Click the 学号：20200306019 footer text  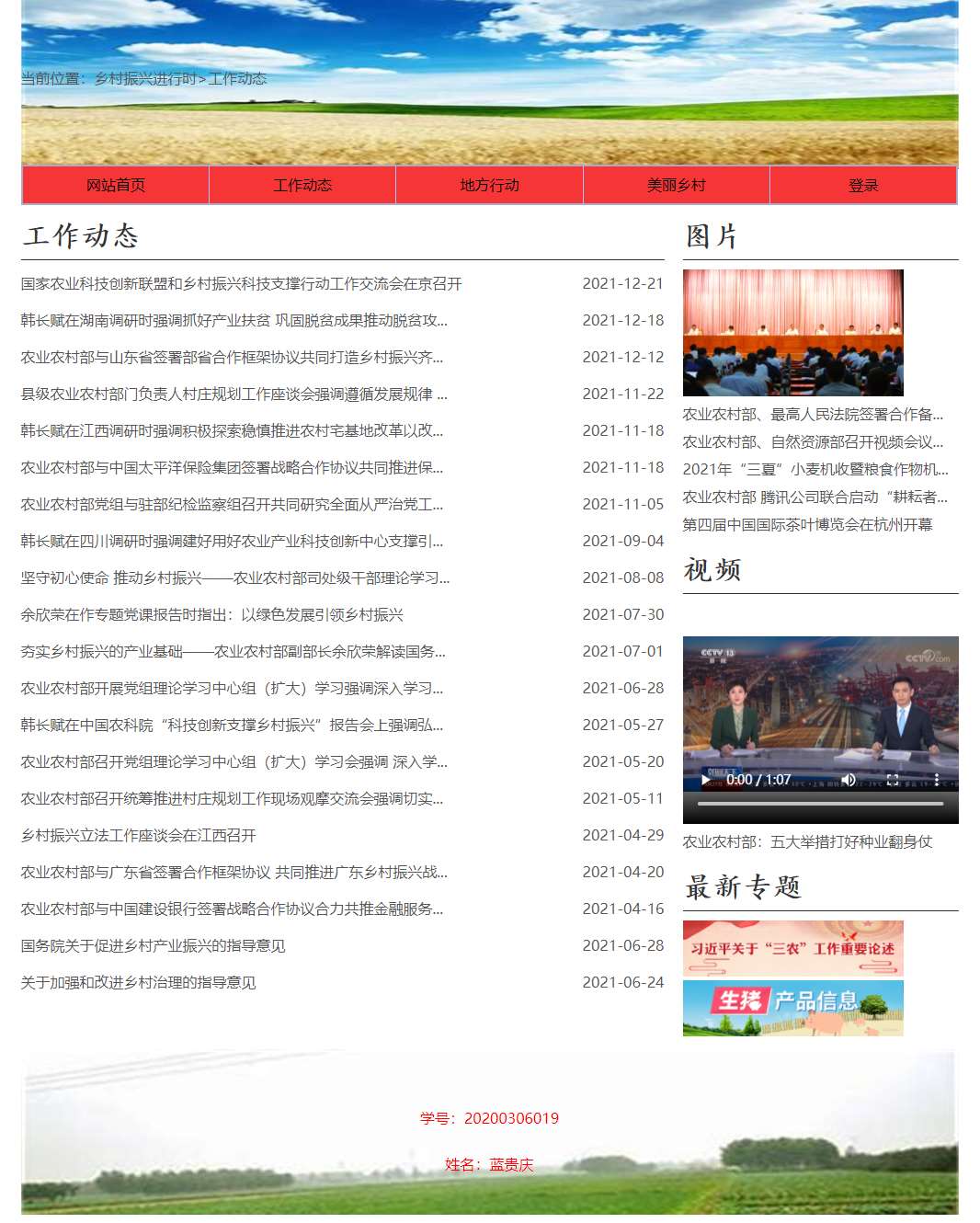(490, 1119)
